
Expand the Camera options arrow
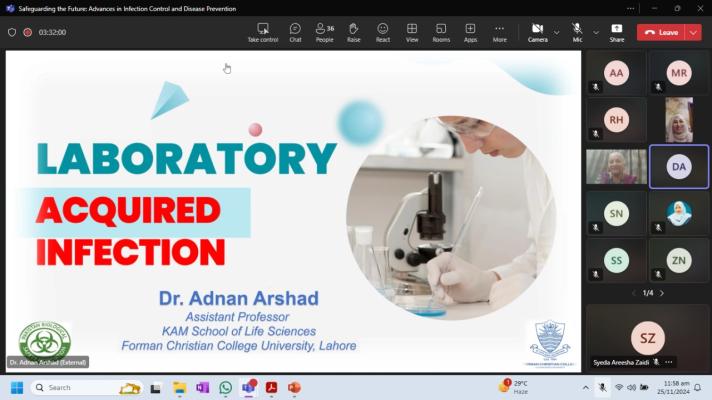(556, 32)
